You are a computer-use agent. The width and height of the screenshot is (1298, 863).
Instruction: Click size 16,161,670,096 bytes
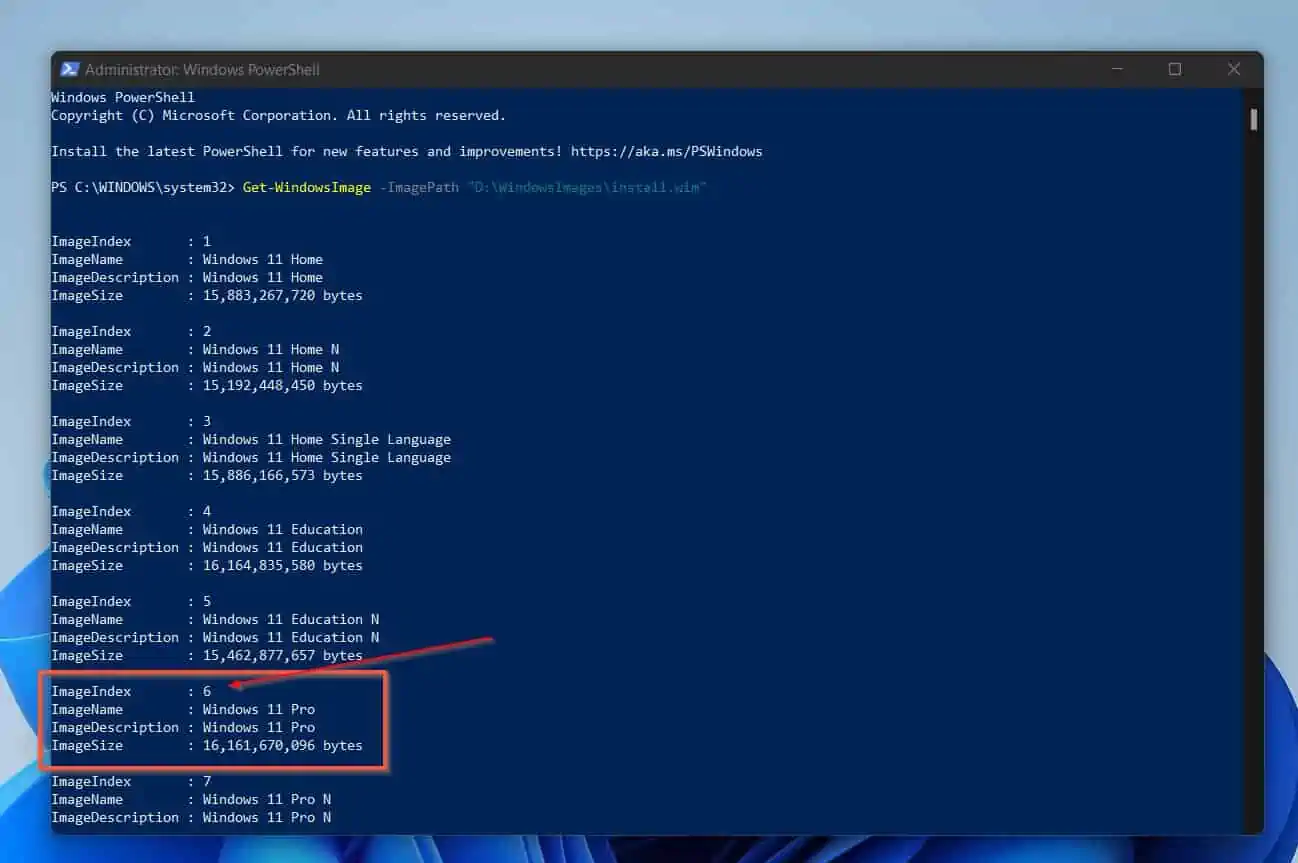pyautogui.click(x=282, y=746)
